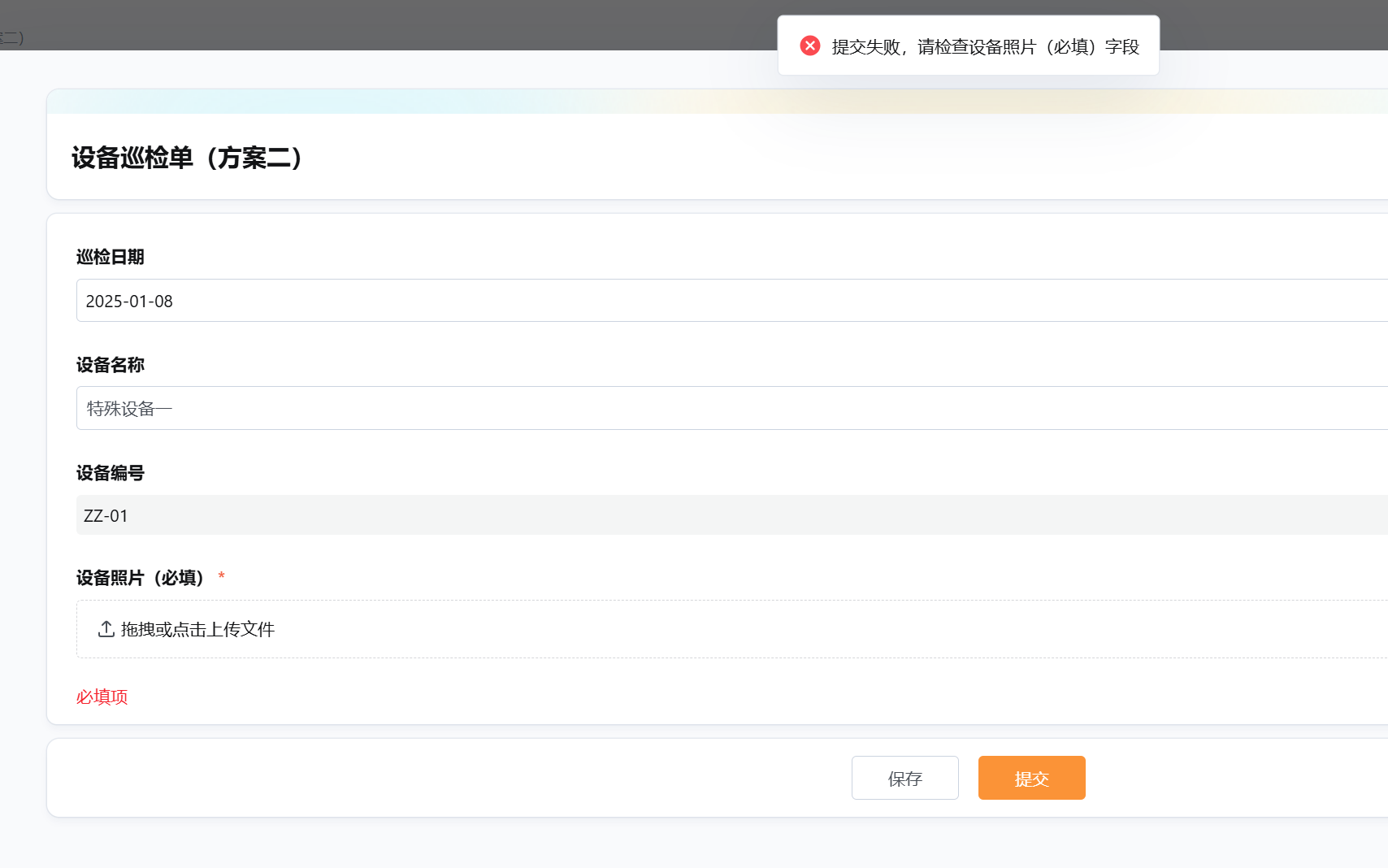Click the 巡检日期 date field

coord(732,301)
